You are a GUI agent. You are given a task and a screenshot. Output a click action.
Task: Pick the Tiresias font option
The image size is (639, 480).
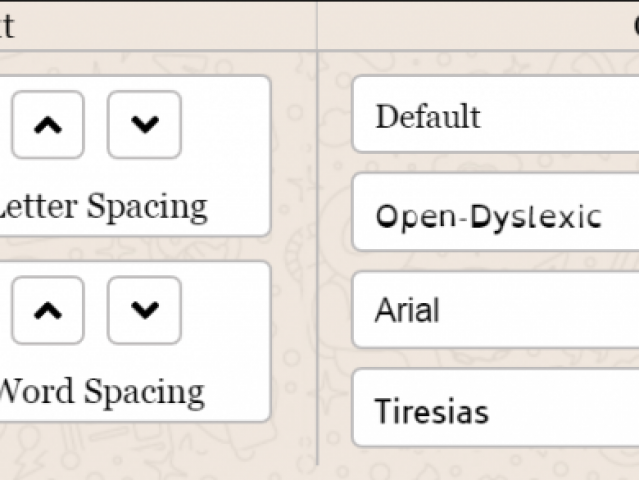496,408
